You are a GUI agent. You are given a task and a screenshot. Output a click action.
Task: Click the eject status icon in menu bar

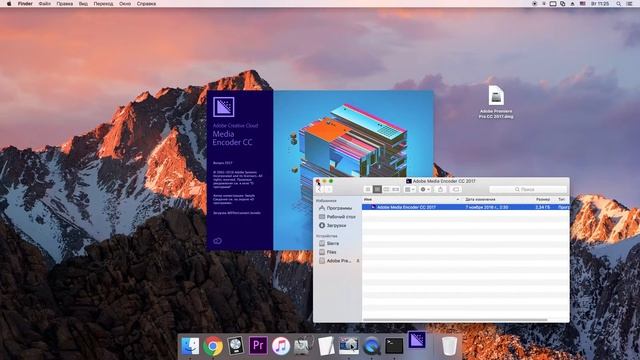pos(572,4)
